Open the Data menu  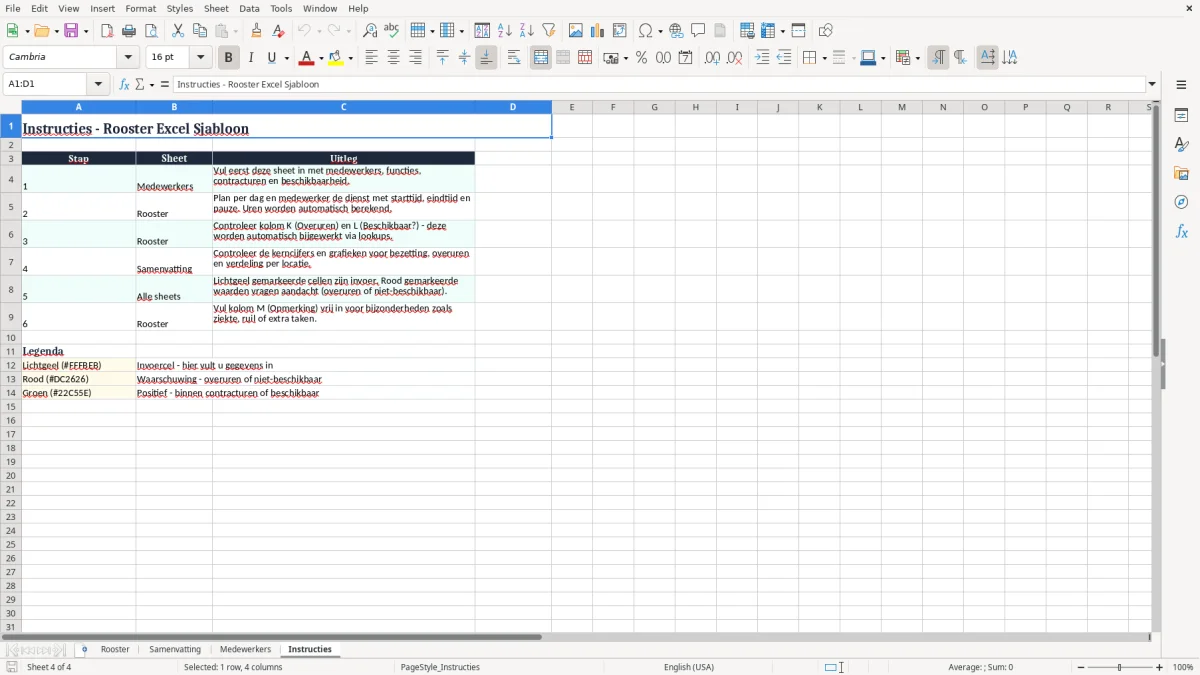(249, 8)
